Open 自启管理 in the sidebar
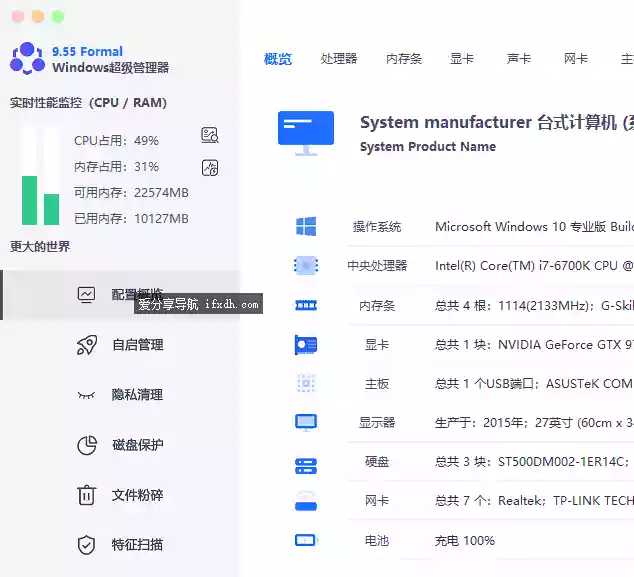Screen dimensions: 634x577 point(121,345)
